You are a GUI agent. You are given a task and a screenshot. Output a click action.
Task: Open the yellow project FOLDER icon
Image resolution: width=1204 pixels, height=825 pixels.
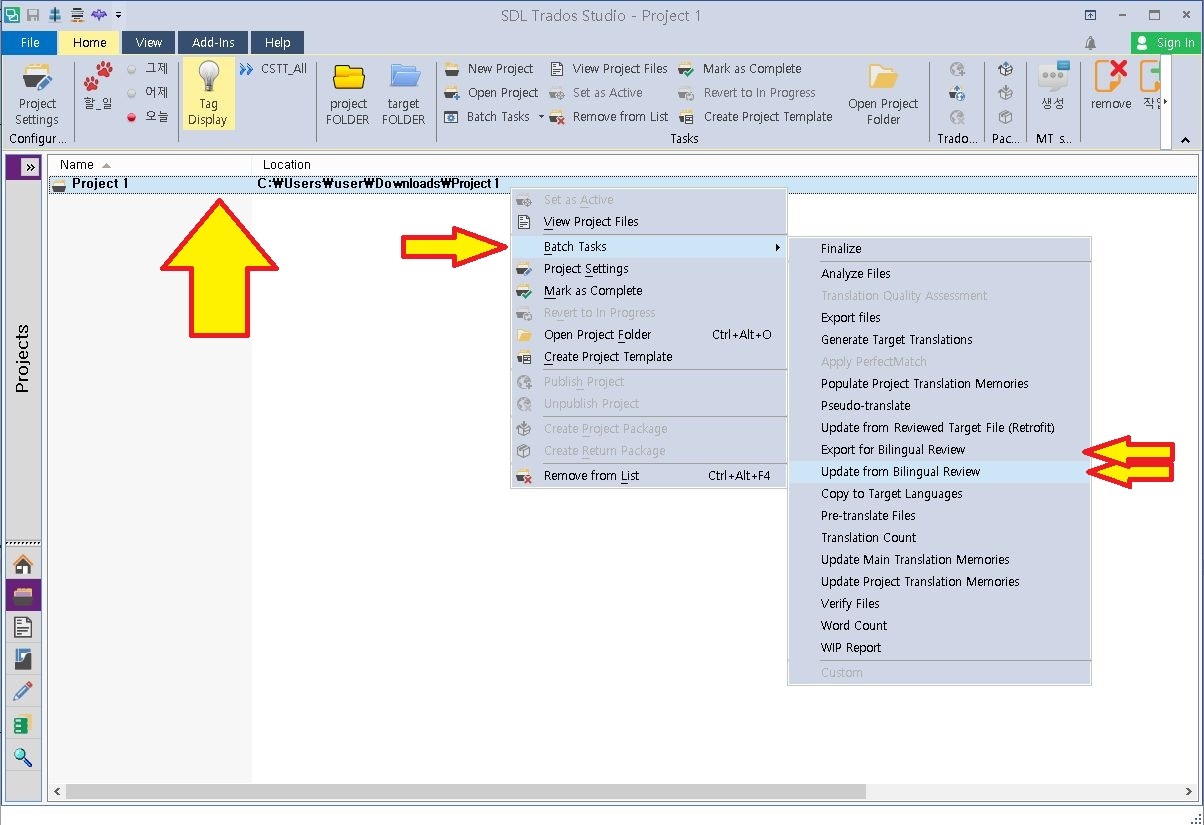tap(348, 94)
